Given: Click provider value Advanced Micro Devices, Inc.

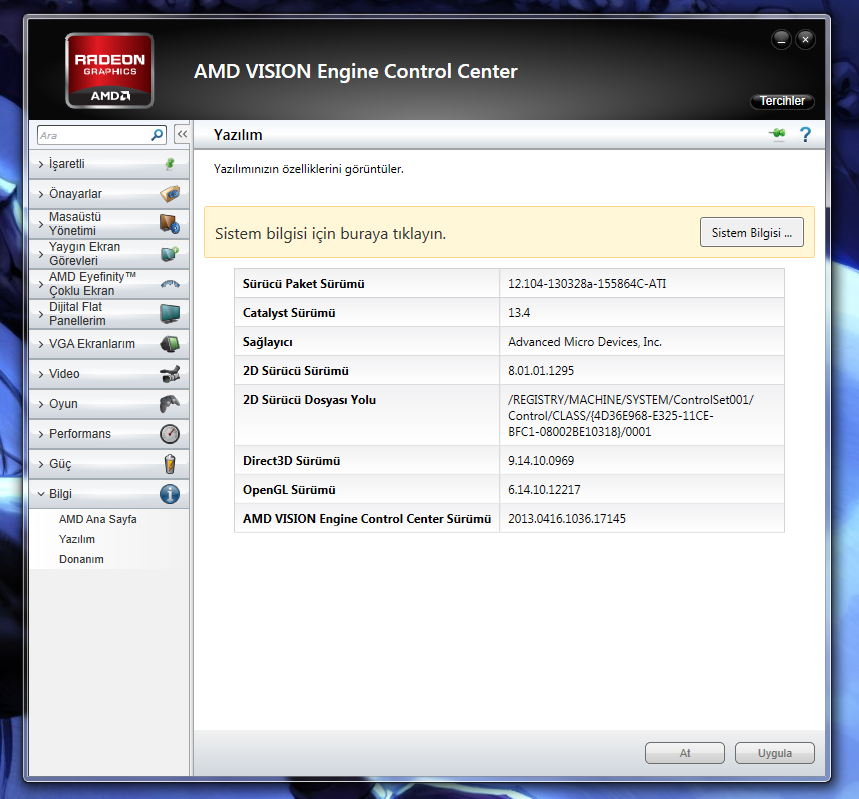Looking at the screenshot, I should pyautogui.click(x=585, y=342).
